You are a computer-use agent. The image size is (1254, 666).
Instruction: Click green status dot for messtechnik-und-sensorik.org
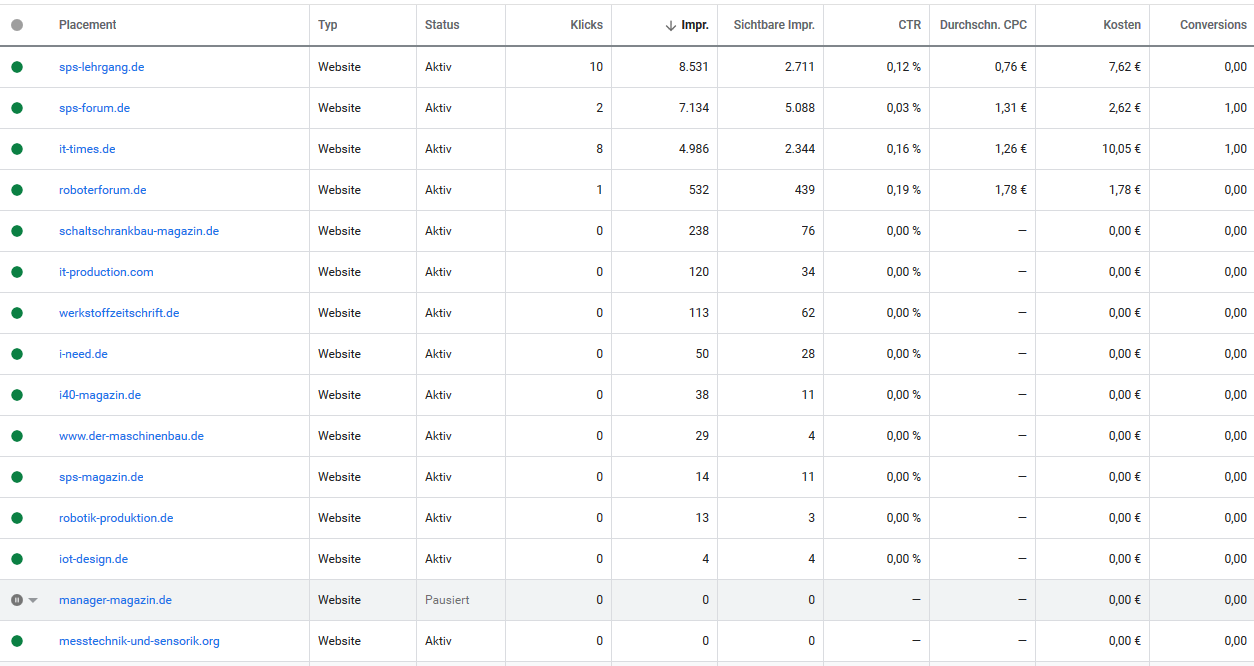coord(17,641)
